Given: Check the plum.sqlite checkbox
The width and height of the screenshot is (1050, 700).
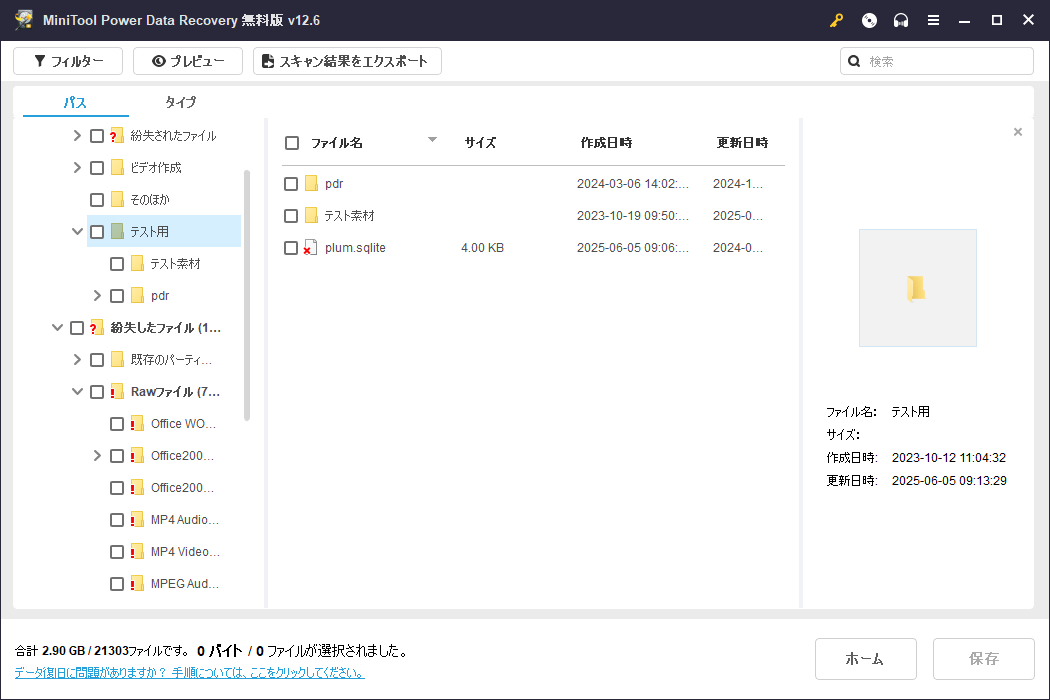Looking at the screenshot, I should click(291, 248).
